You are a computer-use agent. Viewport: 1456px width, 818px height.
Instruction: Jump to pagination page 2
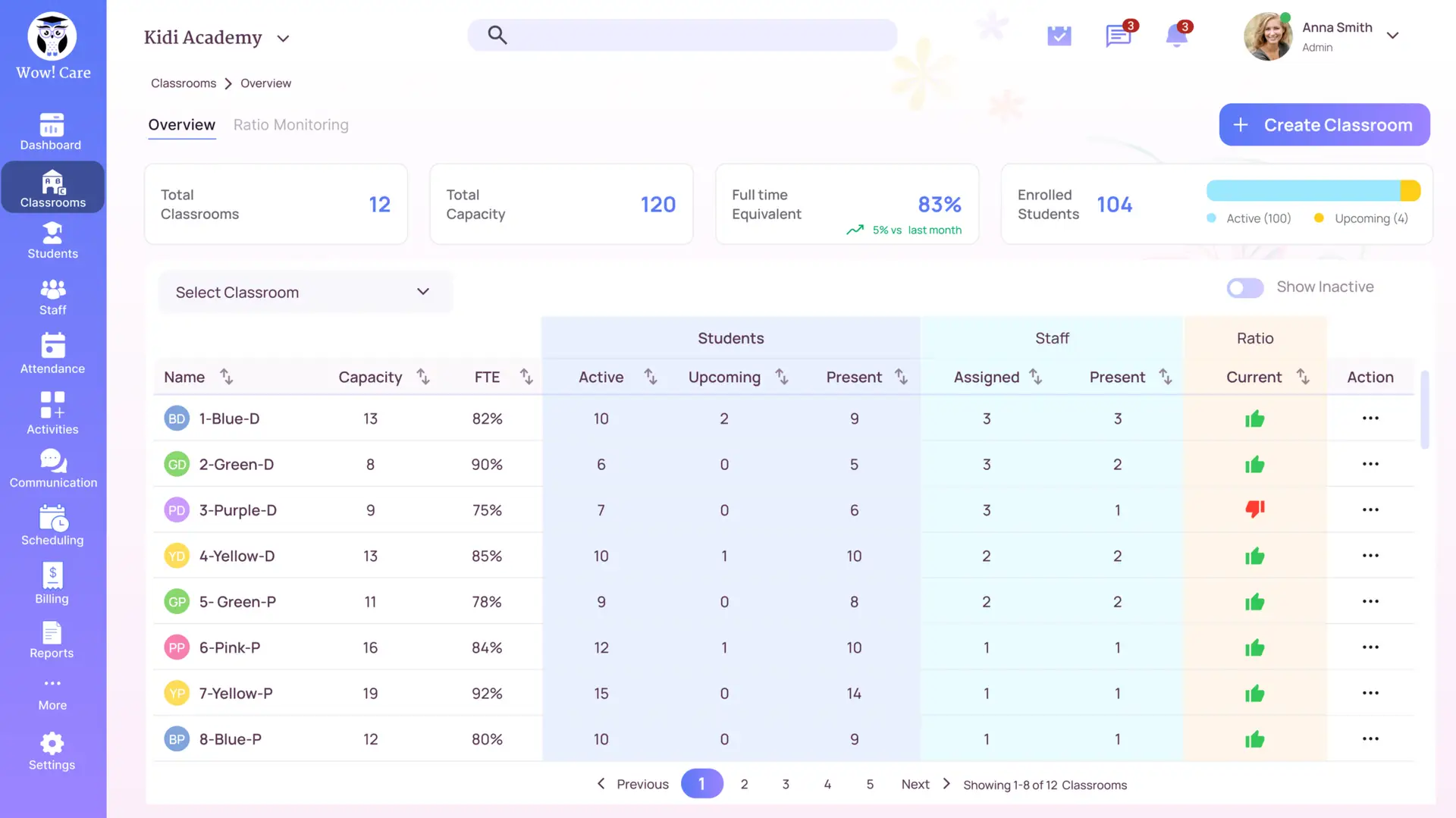[745, 785]
